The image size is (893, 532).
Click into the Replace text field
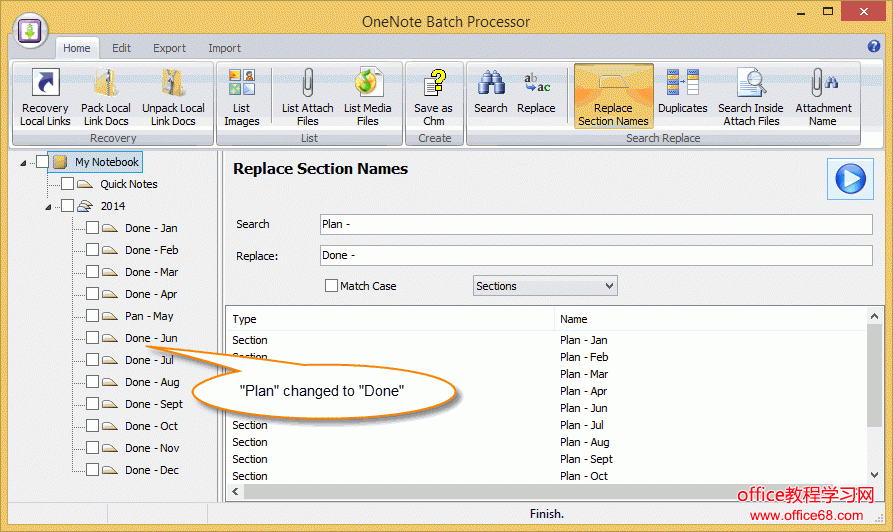tap(595, 256)
